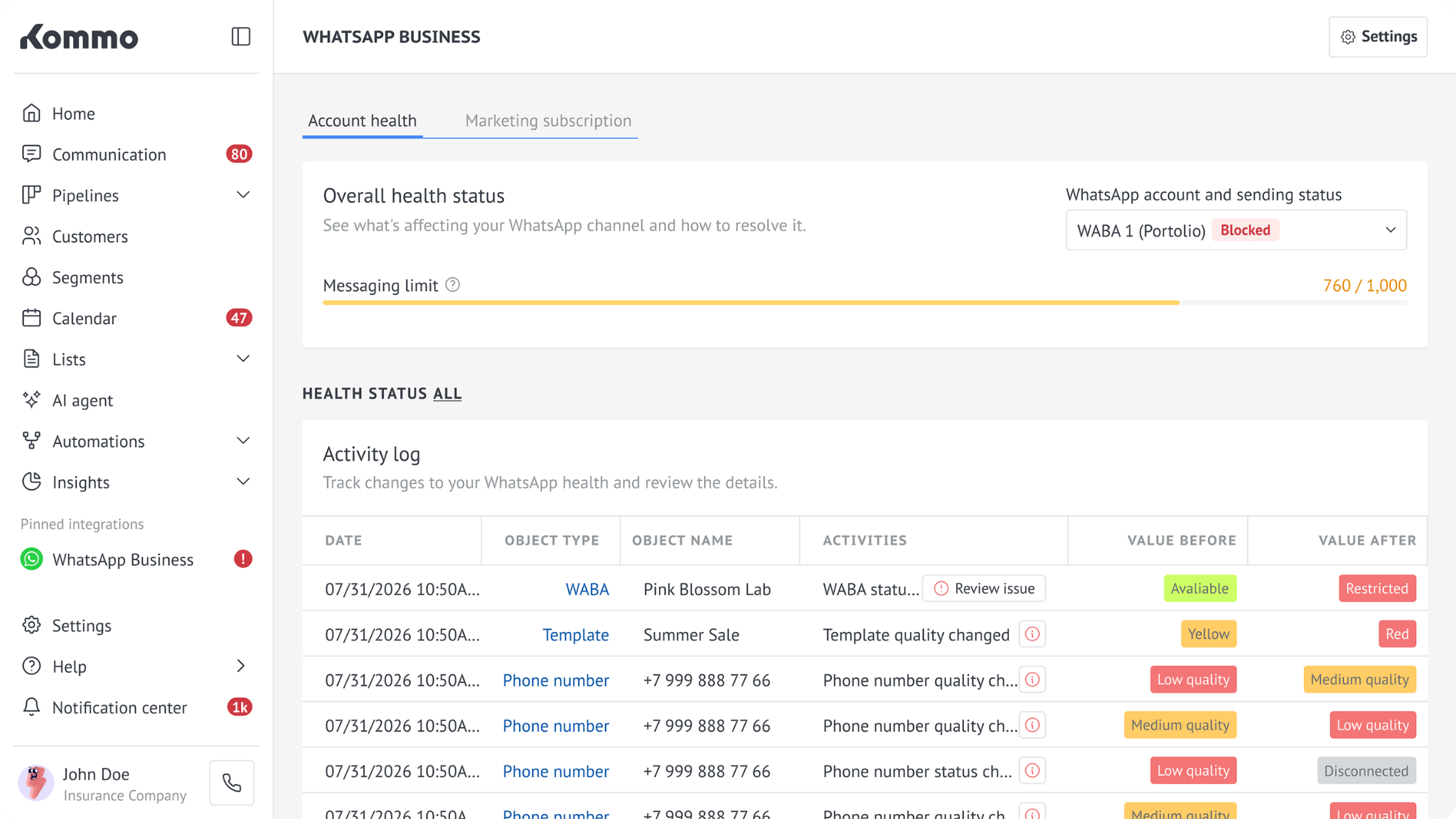Viewport: 1456px width, 819px height.
Task: Click the Messaging limit progress bar
Action: tap(864, 303)
